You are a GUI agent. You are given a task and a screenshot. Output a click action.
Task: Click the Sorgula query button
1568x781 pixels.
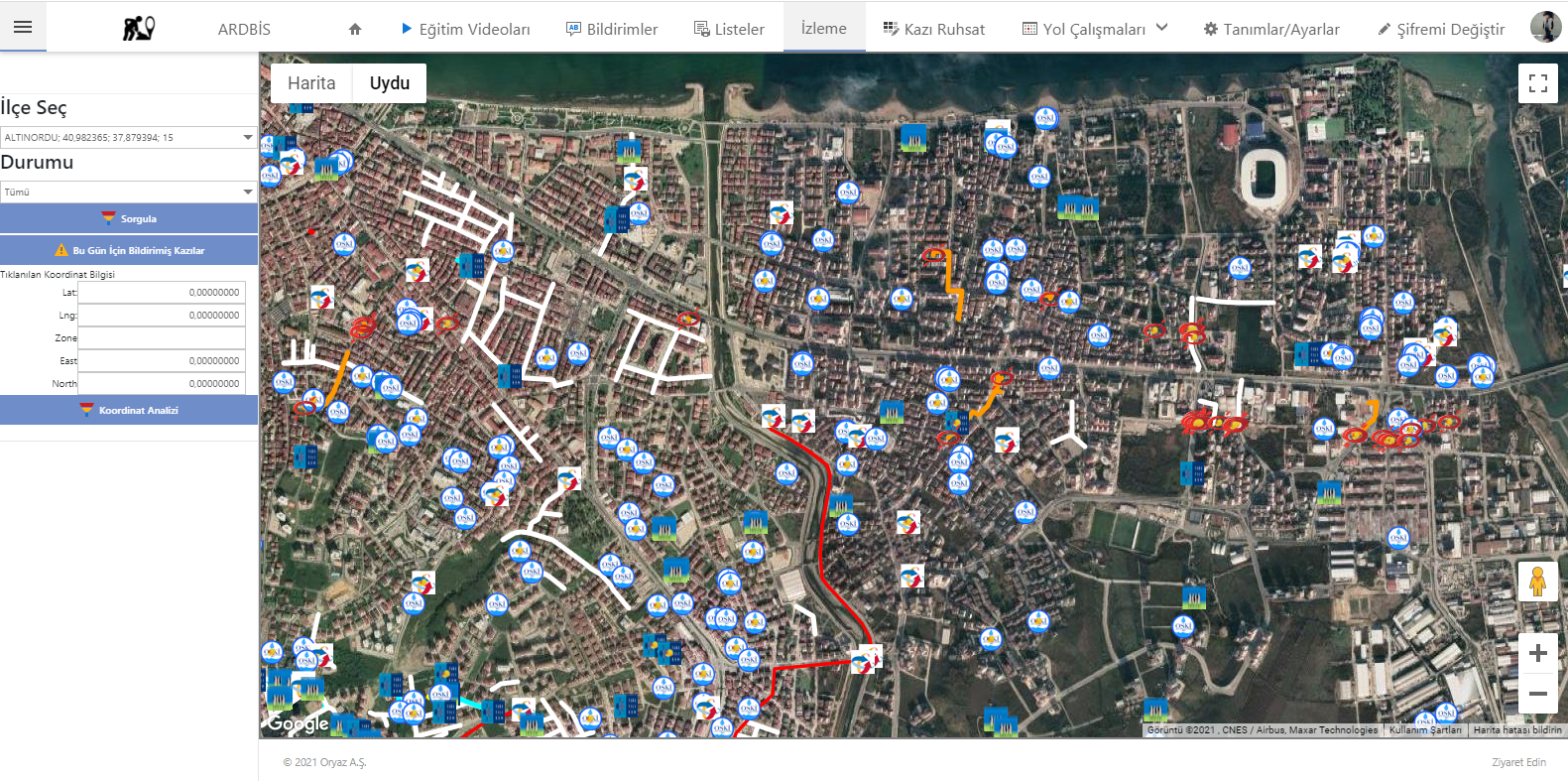point(129,218)
